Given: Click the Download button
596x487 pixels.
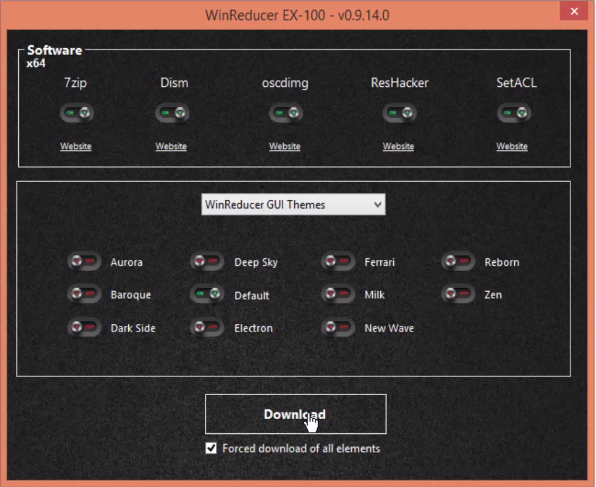Looking at the screenshot, I should [x=296, y=414].
